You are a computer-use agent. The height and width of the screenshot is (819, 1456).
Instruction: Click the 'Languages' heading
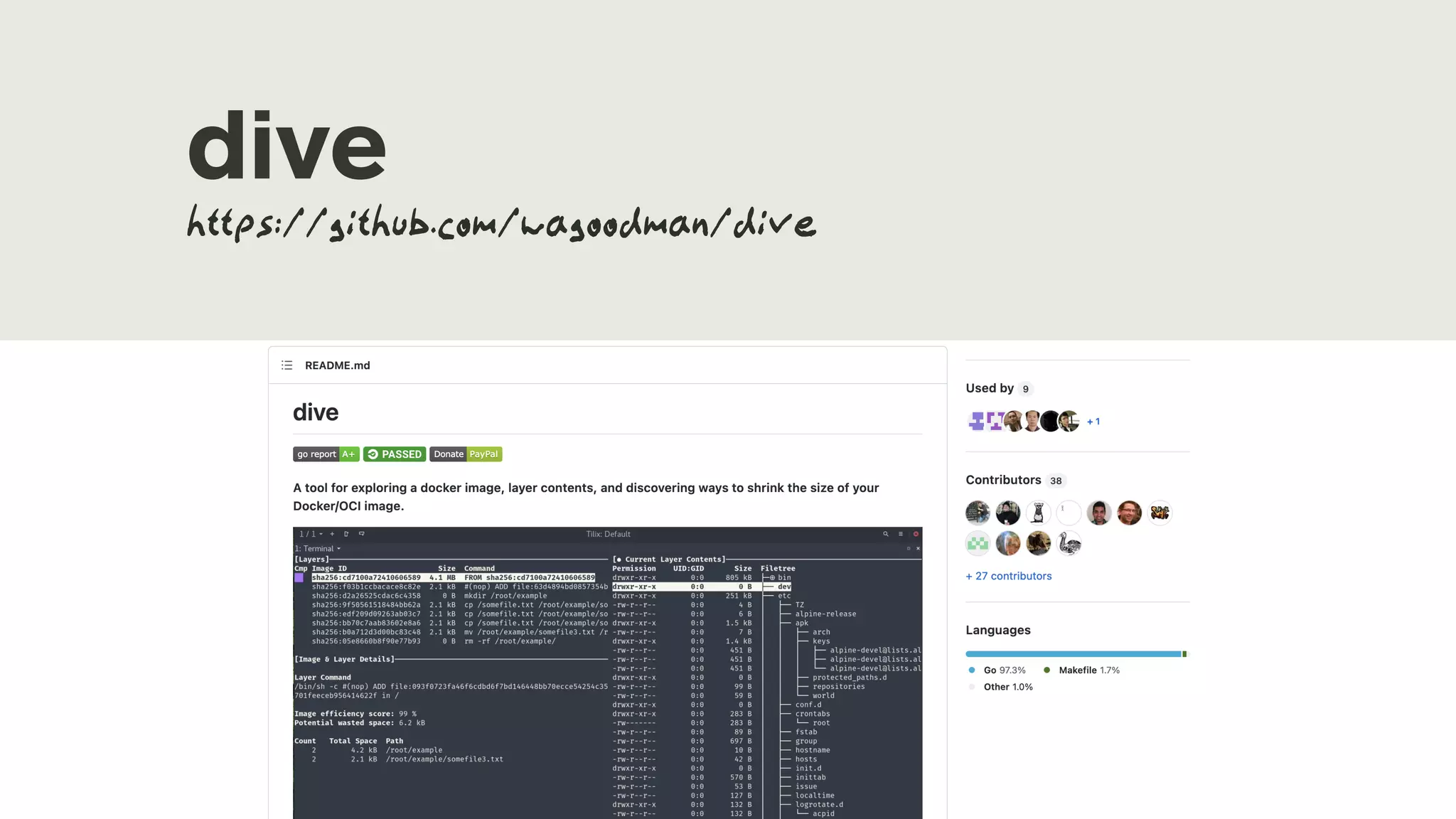(998, 630)
